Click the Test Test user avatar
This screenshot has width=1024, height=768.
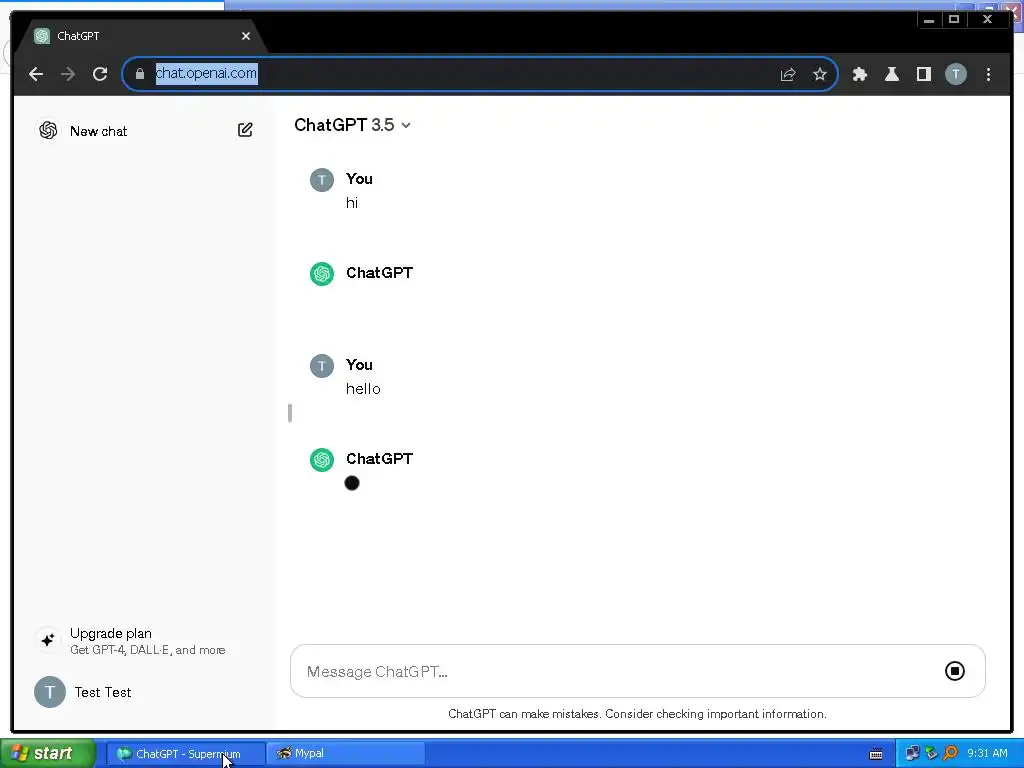coord(50,692)
